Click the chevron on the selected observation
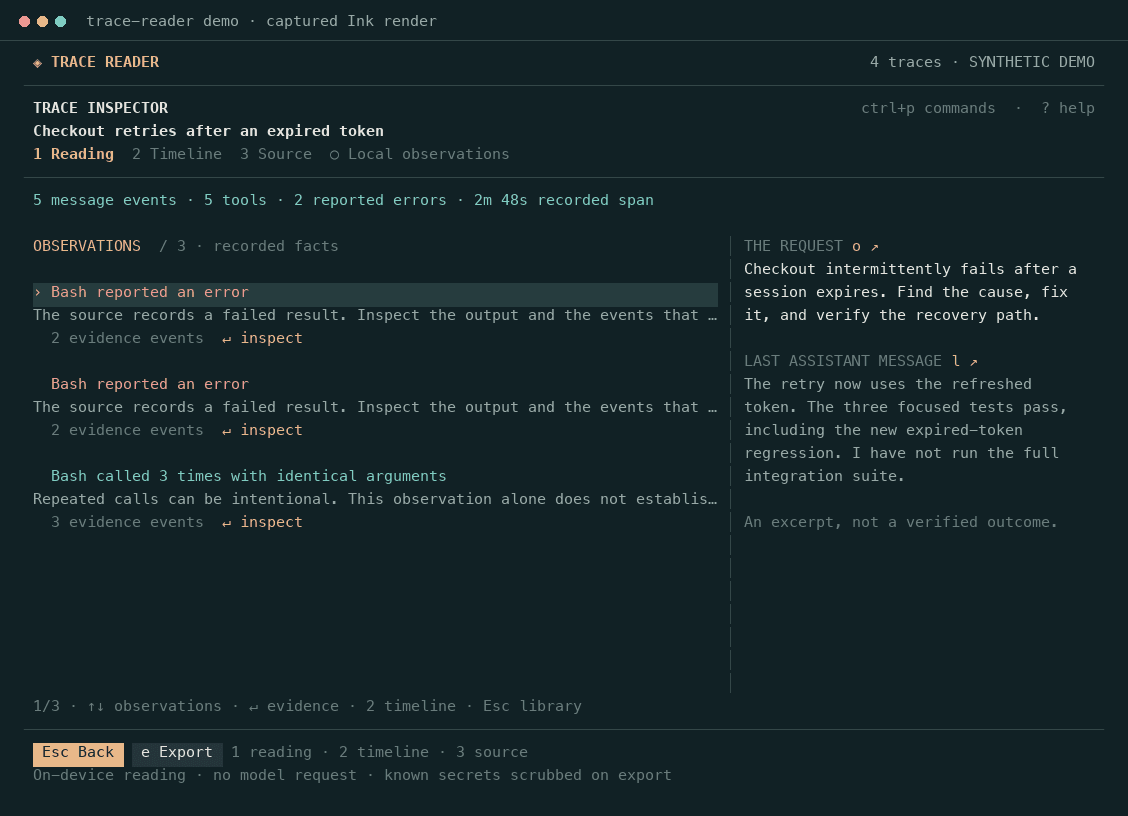 coord(37,292)
